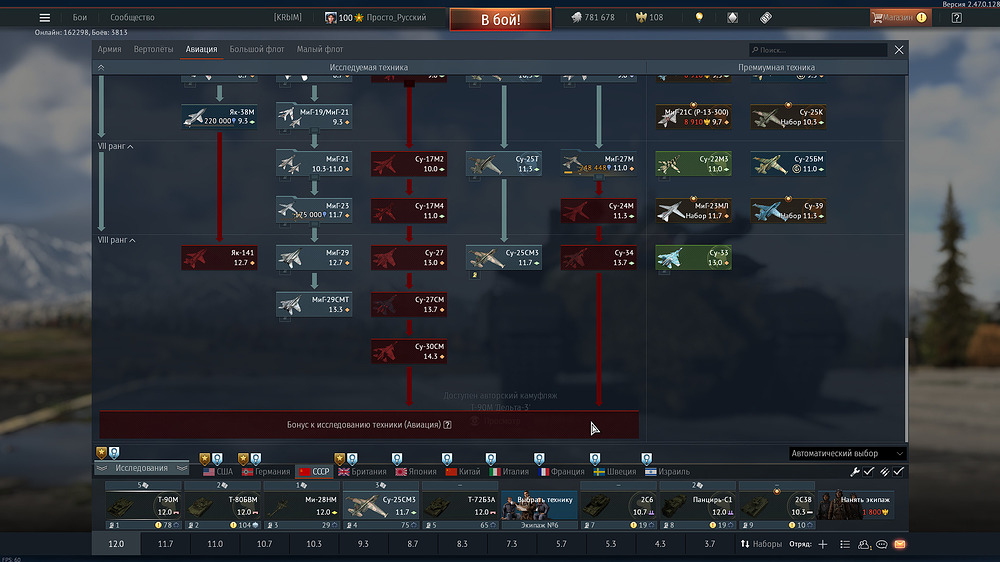Select the МиГ-21 aircraft card
1000x562 pixels.
point(314,164)
